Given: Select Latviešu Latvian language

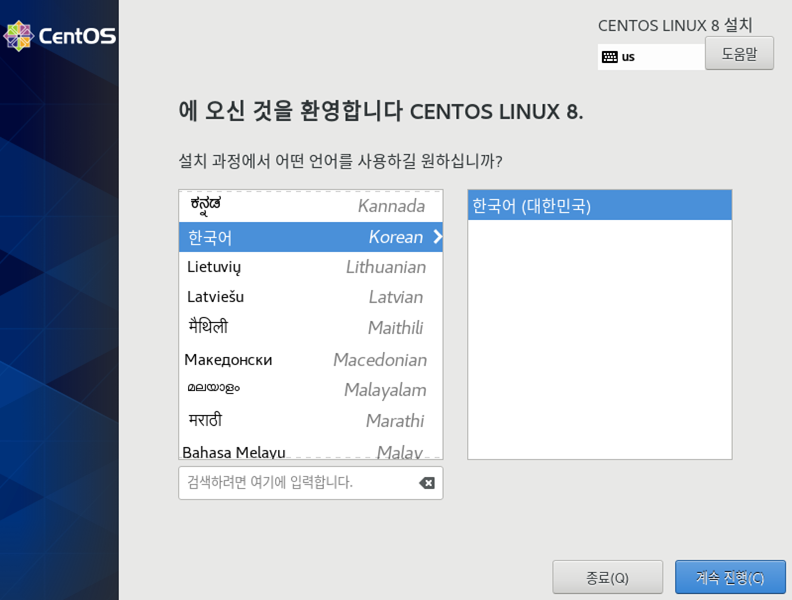Looking at the screenshot, I should point(311,297).
